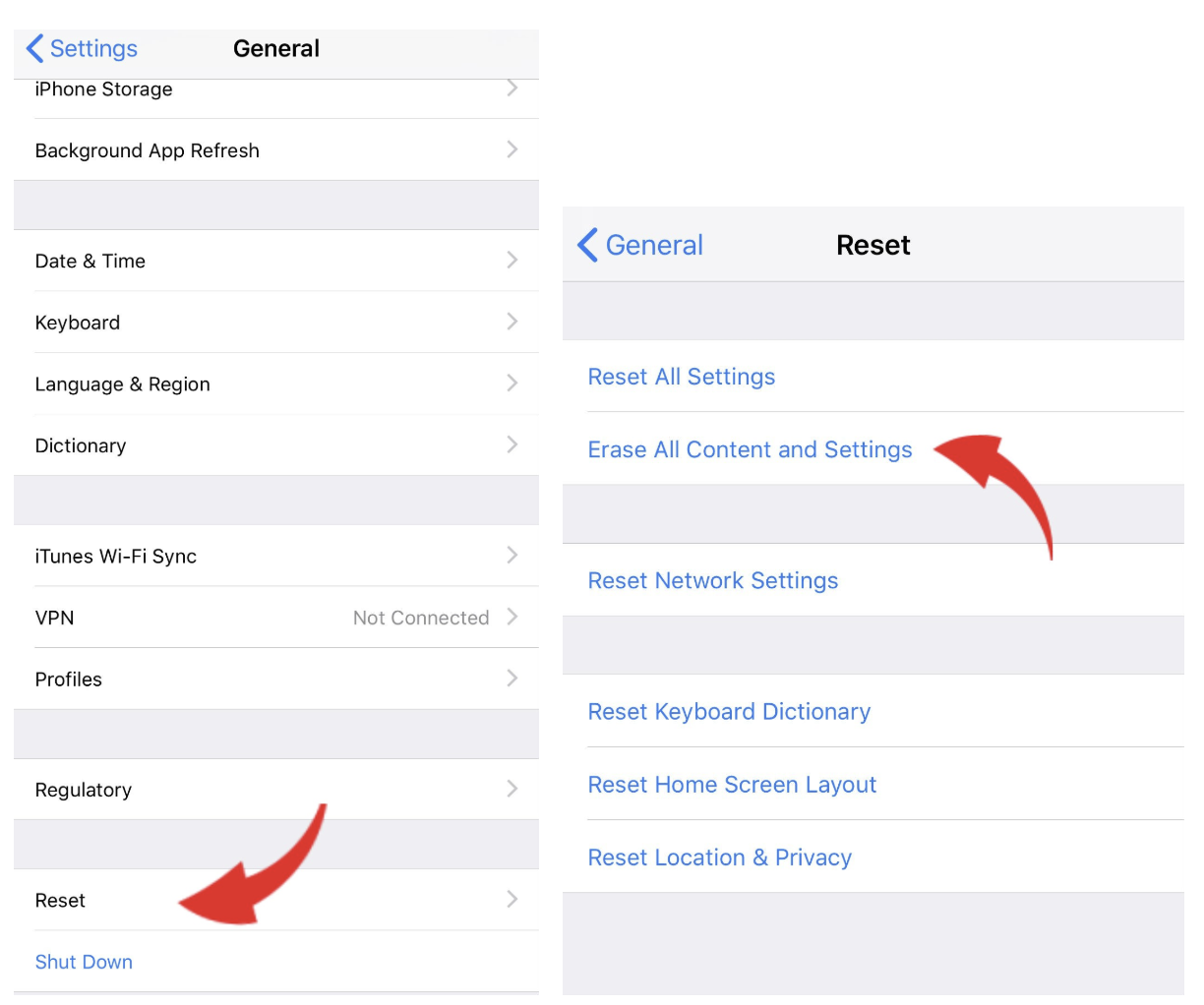The image size is (1204, 1005).
Task: Tap the chevron beside iTunes Wi-Fi Sync
Action: pos(512,556)
